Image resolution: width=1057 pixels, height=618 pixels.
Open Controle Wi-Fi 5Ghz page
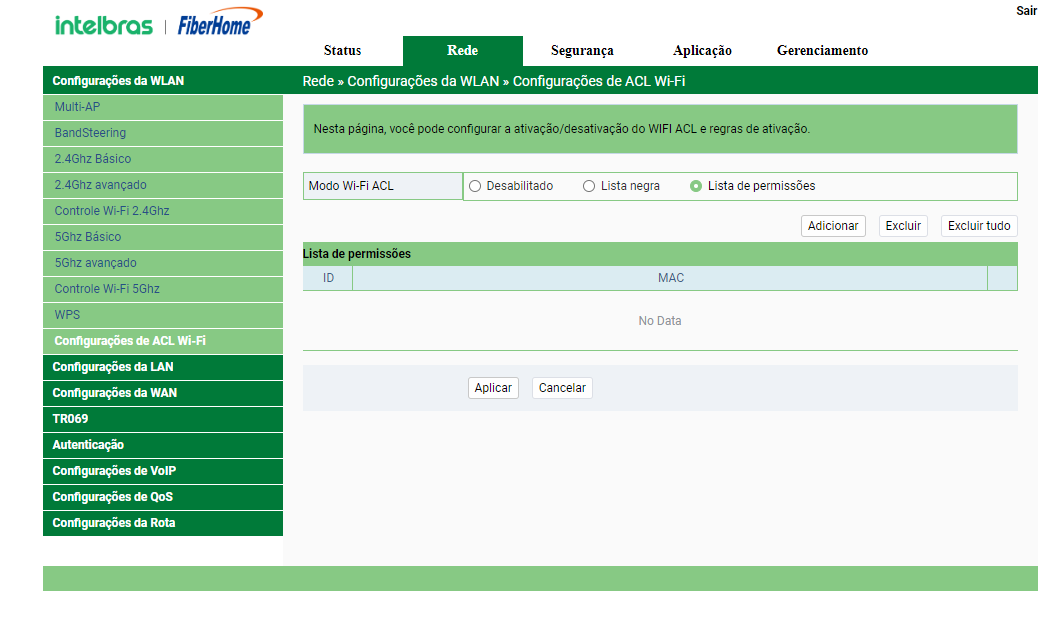[x=163, y=289]
